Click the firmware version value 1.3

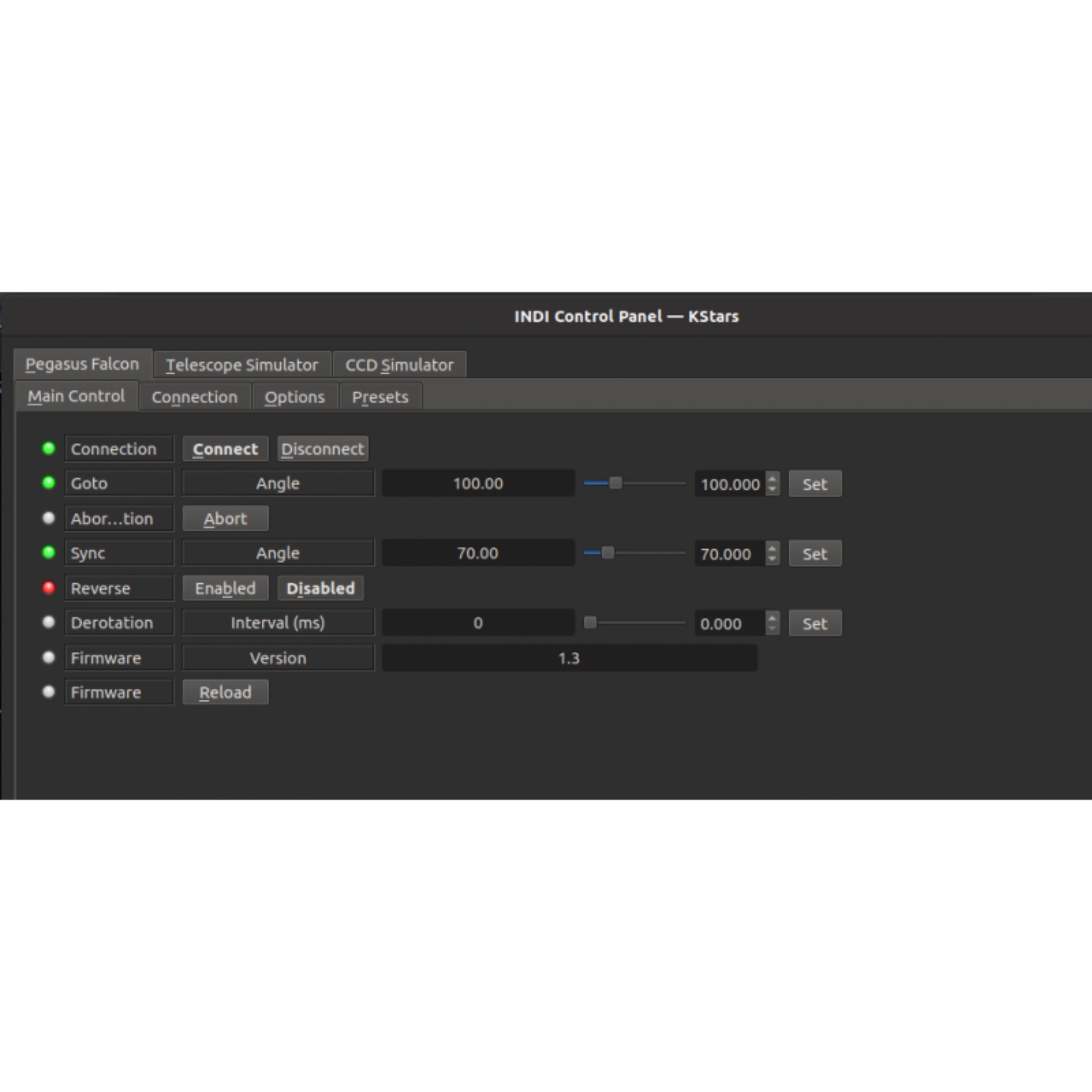click(570, 658)
